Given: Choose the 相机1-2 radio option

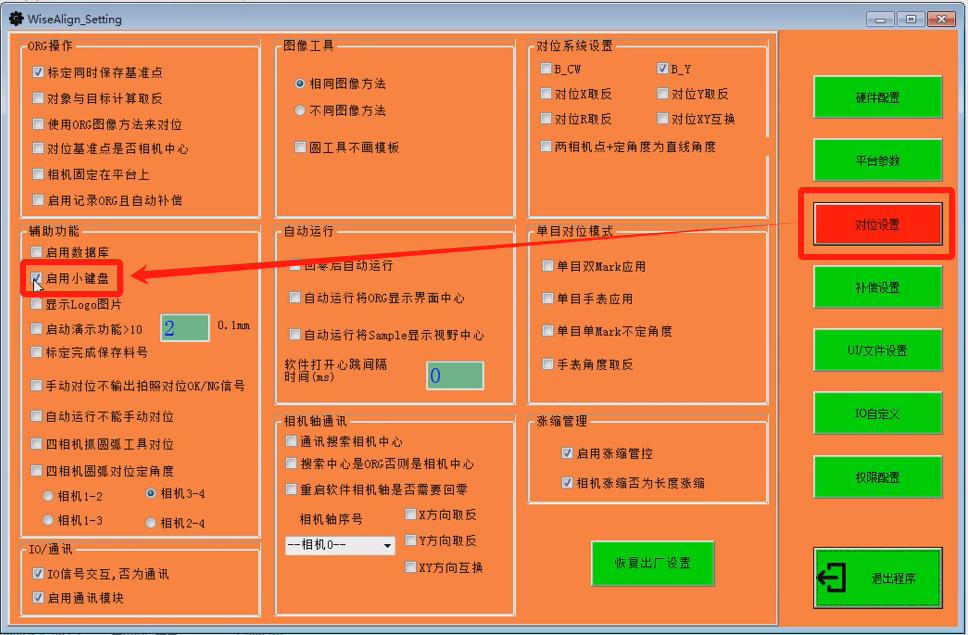Looking at the screenshot, I should point(47,495).
